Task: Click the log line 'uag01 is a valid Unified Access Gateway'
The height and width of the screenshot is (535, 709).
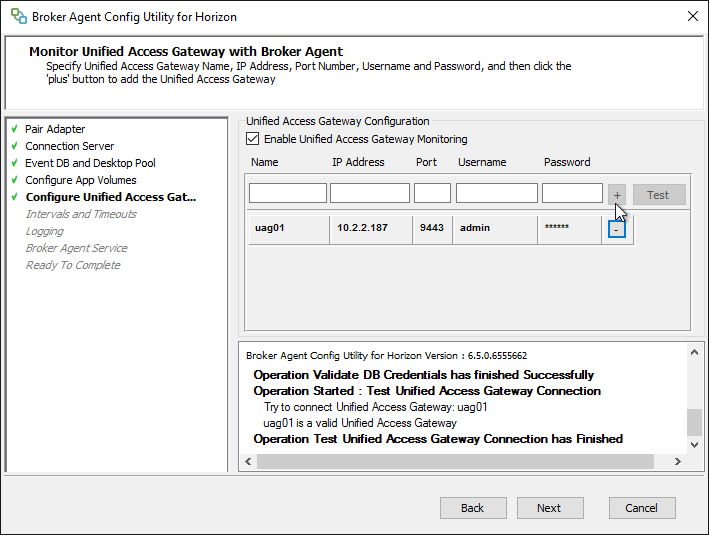Action: 360,423
